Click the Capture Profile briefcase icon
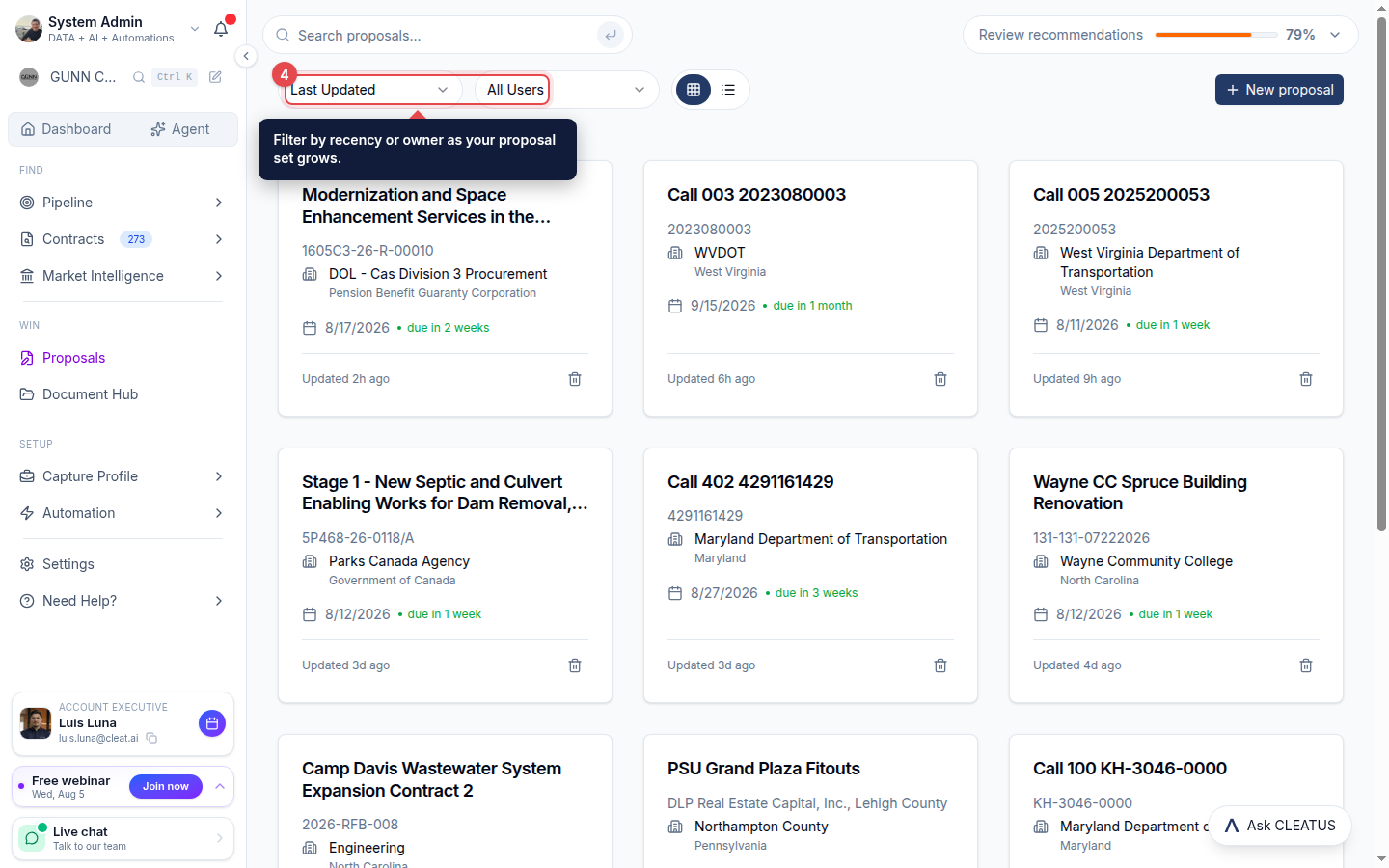This screenshot has height=868, width=1389. 27,476
